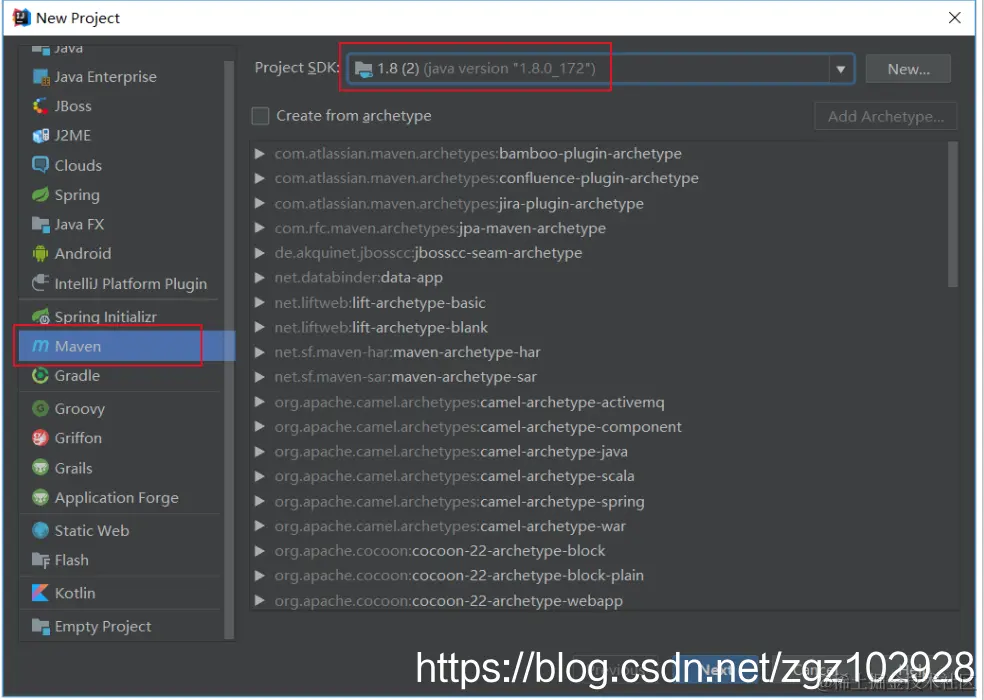Pick the Kotlin logo icon
The width and height of the screenshot is (984, 700).
[41, 593]
